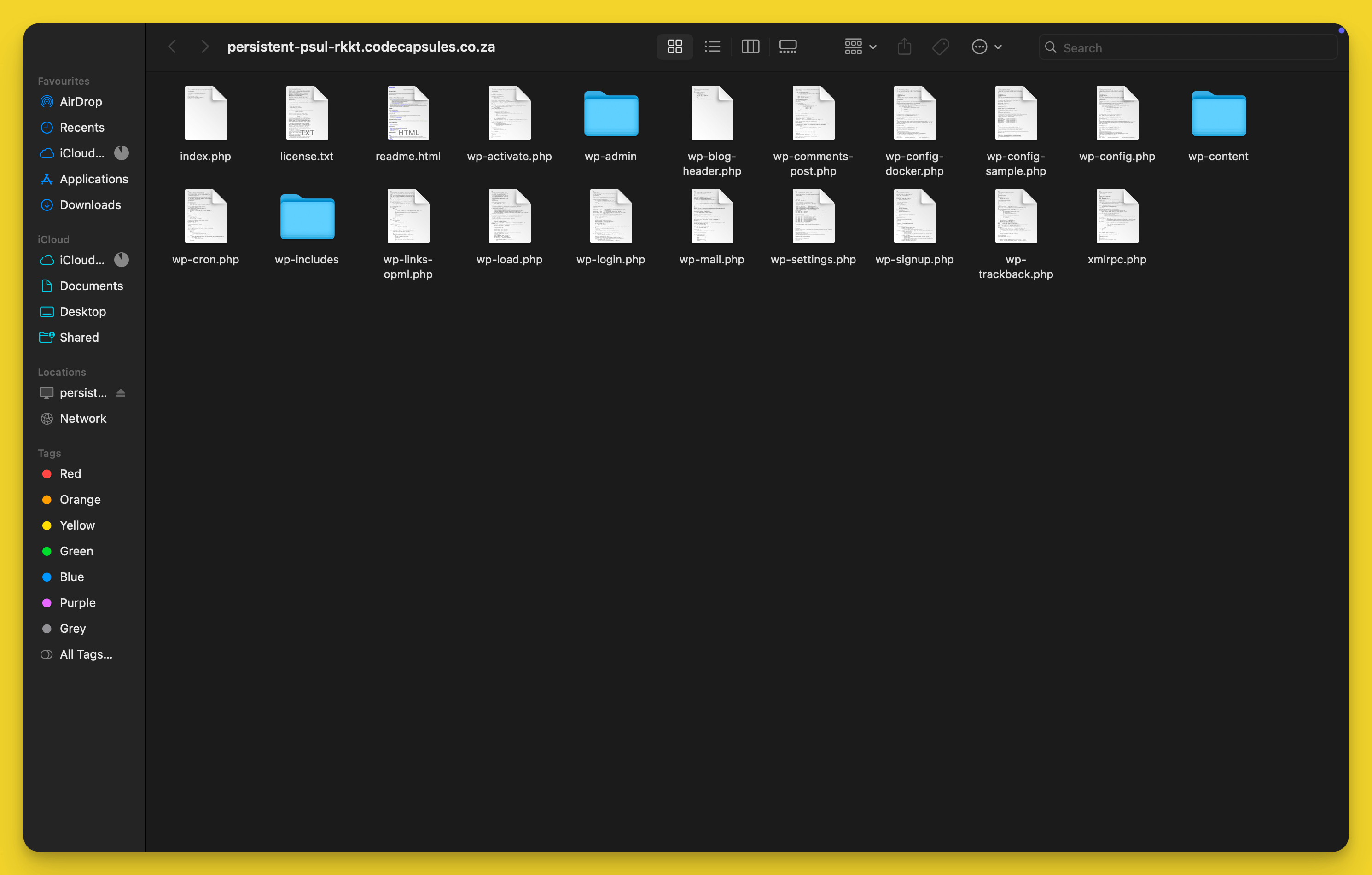Open the Edit Tags icon
1372x875 pixels.
click(940, 47)
